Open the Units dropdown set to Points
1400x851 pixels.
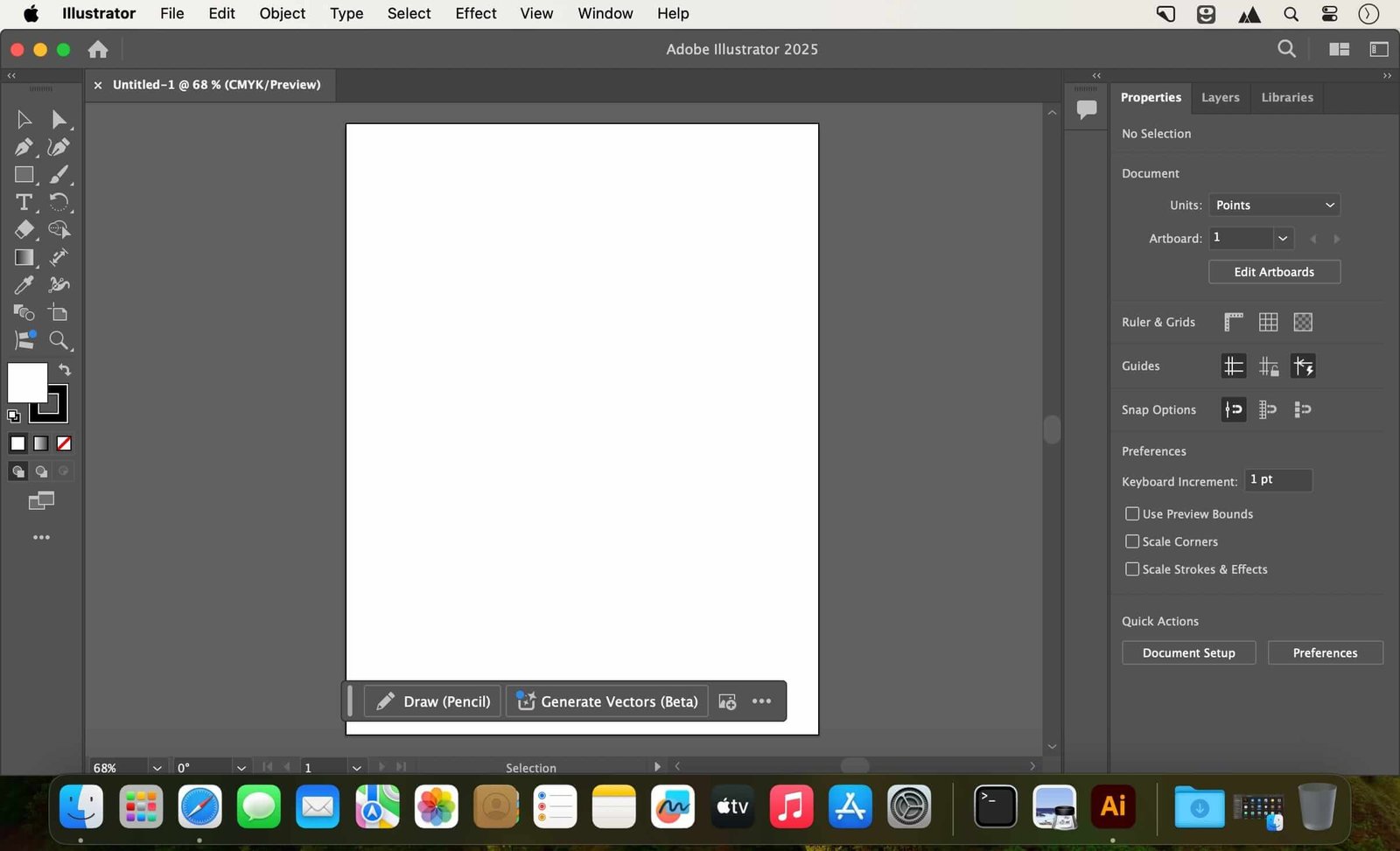(1274, 205)
